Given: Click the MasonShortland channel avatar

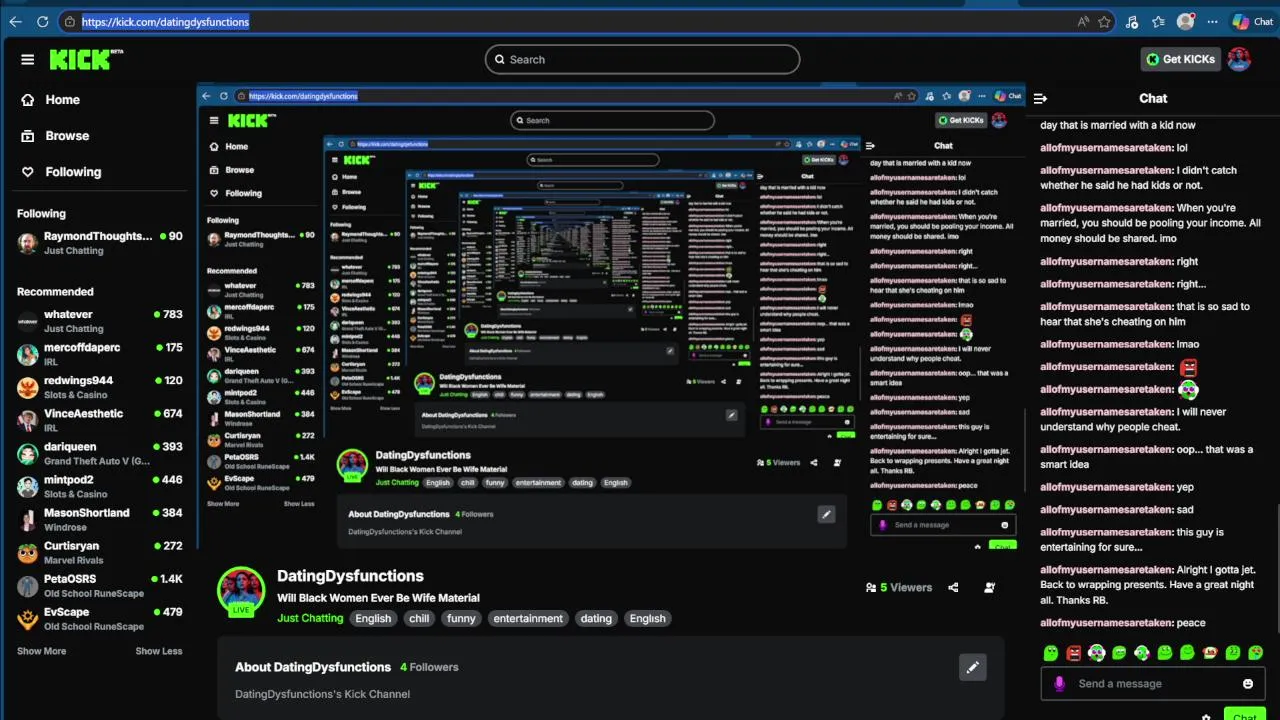Looking at the screenshot, I should pos(28,519).
